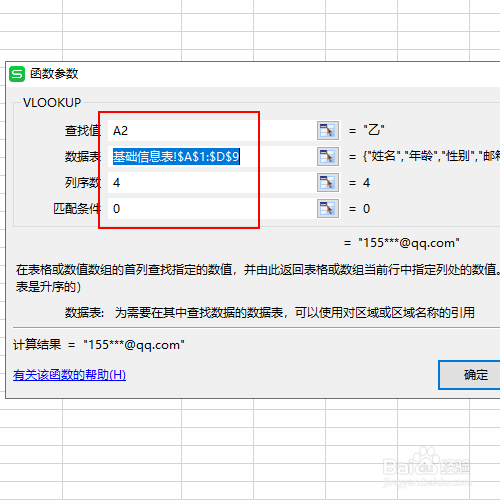Open the 有关该函数的帮助(H) link
This screenshot has height=500, width=500.
point(69,375)
